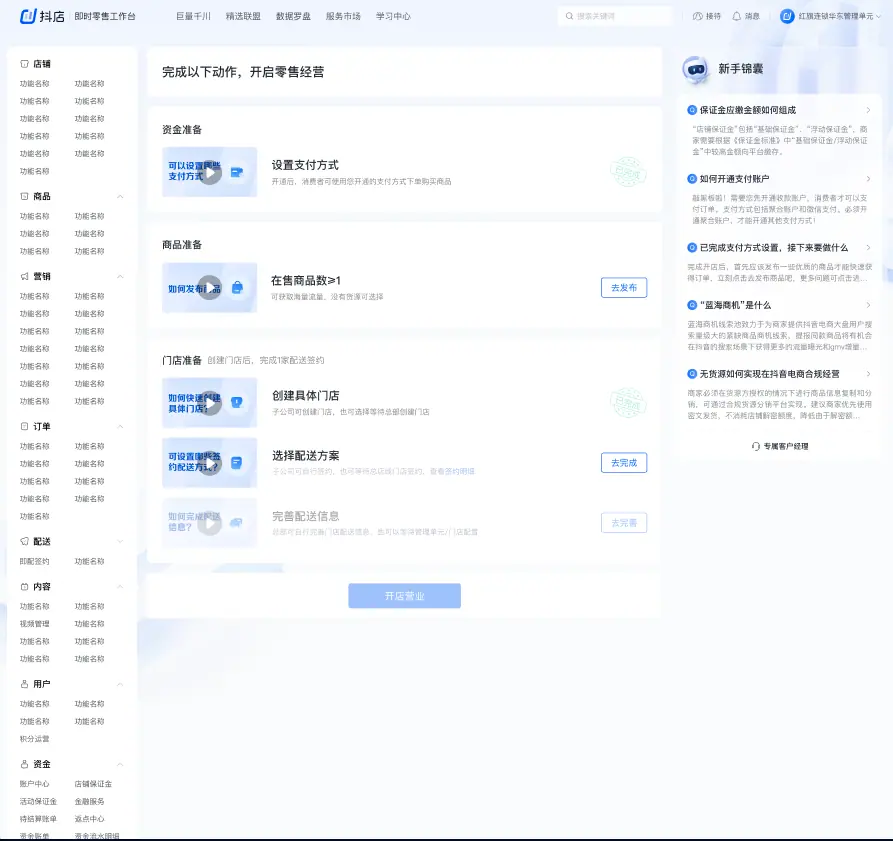Collapse the 订单 sidebar section
The width and height of the screenshot is (893, 841).
click(120, 426)
